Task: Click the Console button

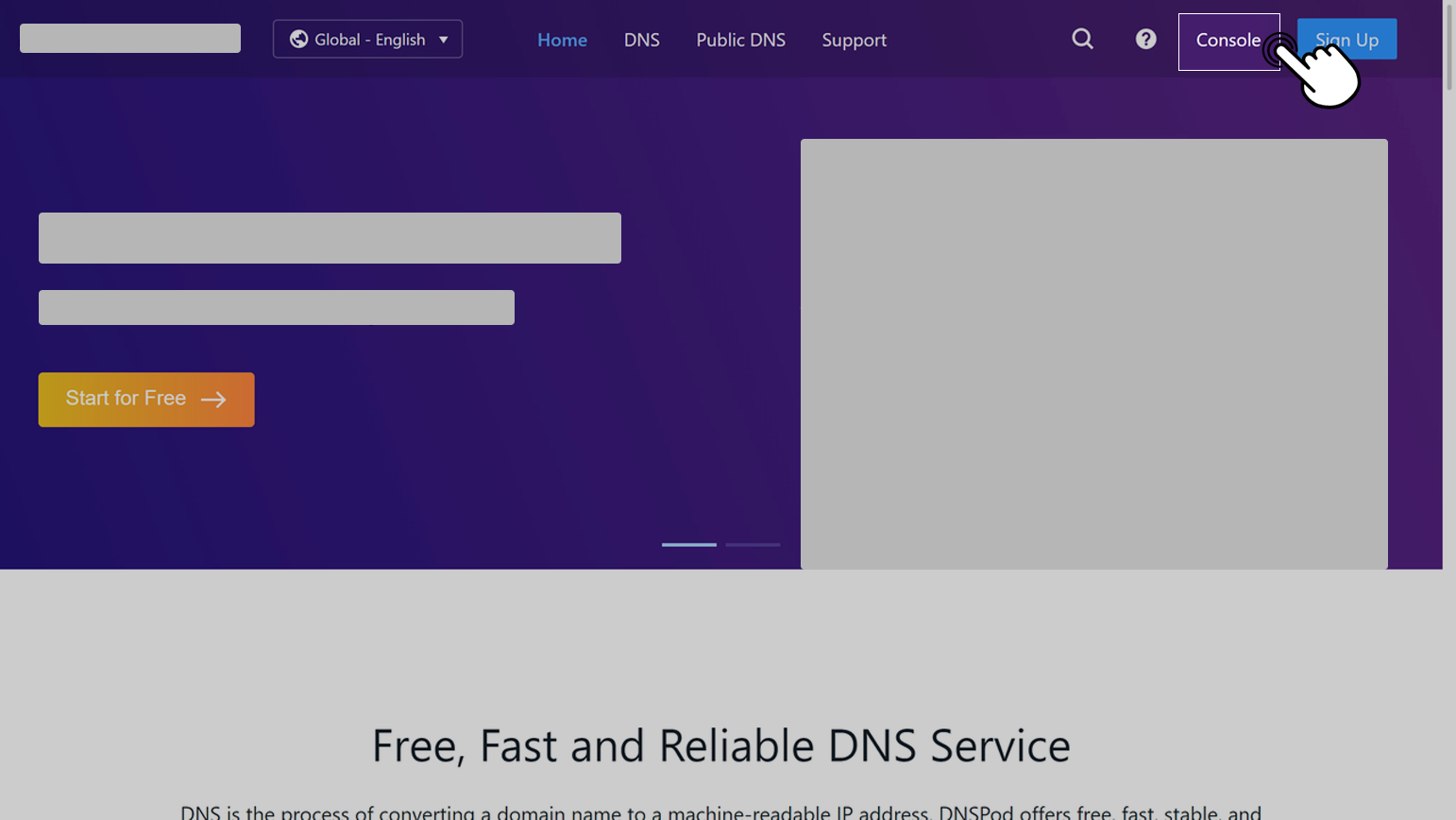Action: tap(1228, 41)
